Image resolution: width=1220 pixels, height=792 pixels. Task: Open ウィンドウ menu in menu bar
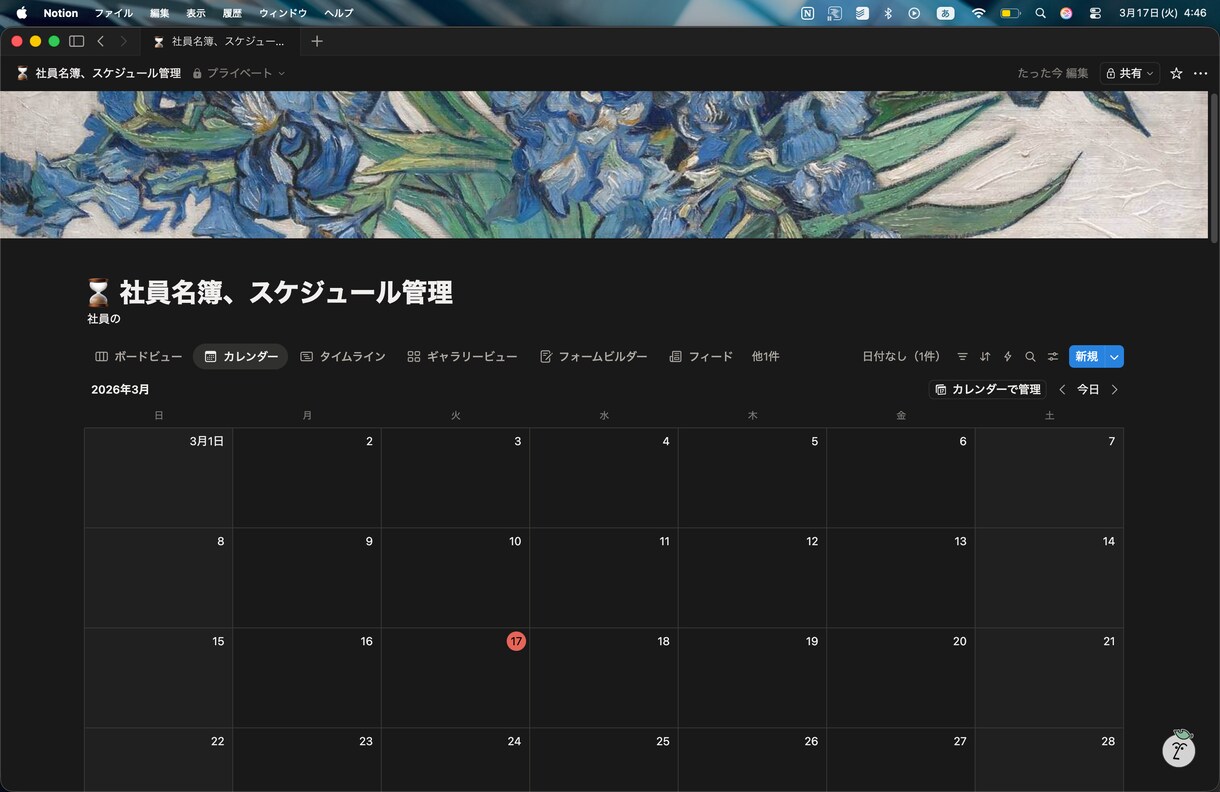pyautogui.click(x=283, y=13)
